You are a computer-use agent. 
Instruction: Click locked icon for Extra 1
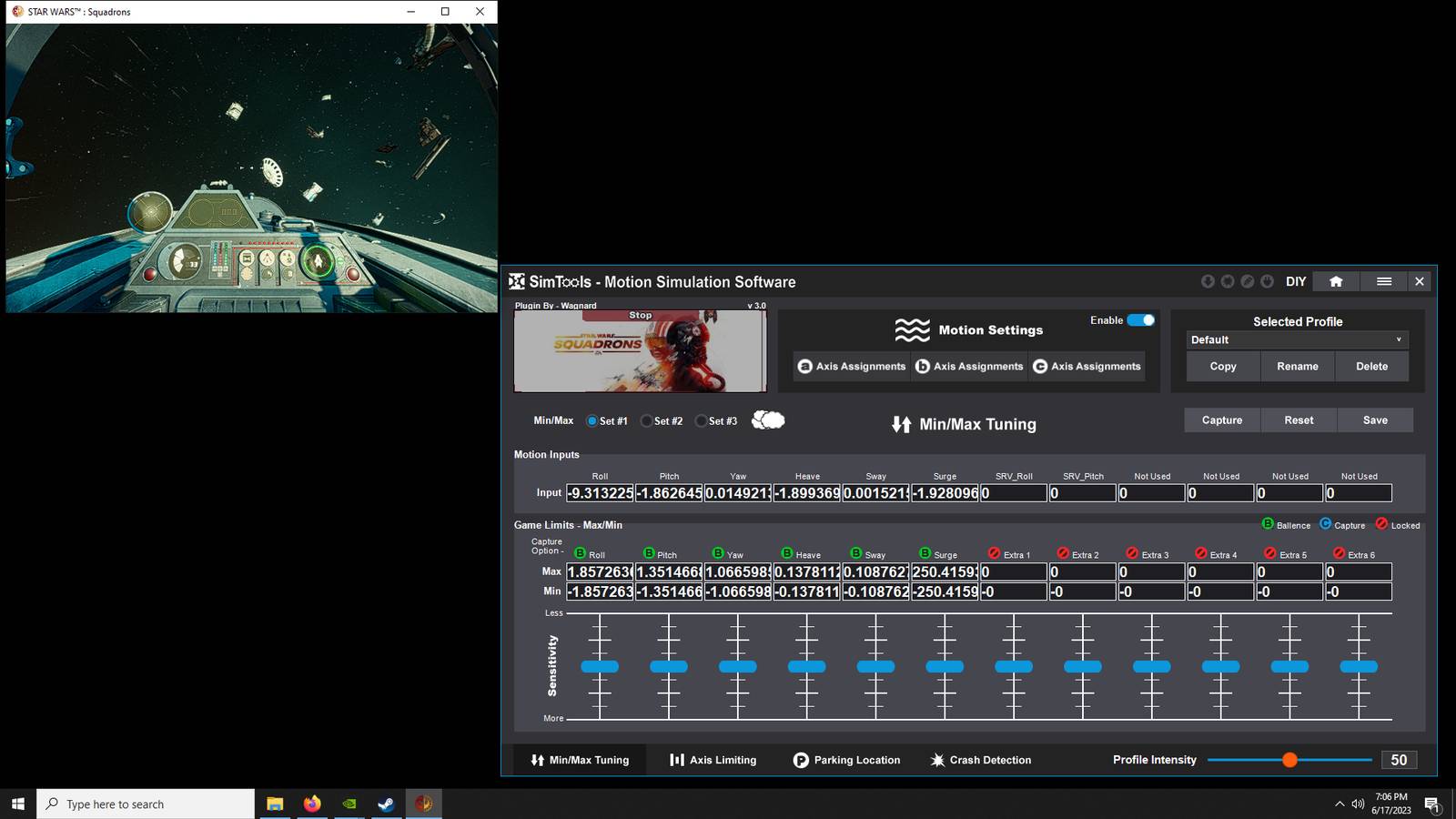click(994, 553)
